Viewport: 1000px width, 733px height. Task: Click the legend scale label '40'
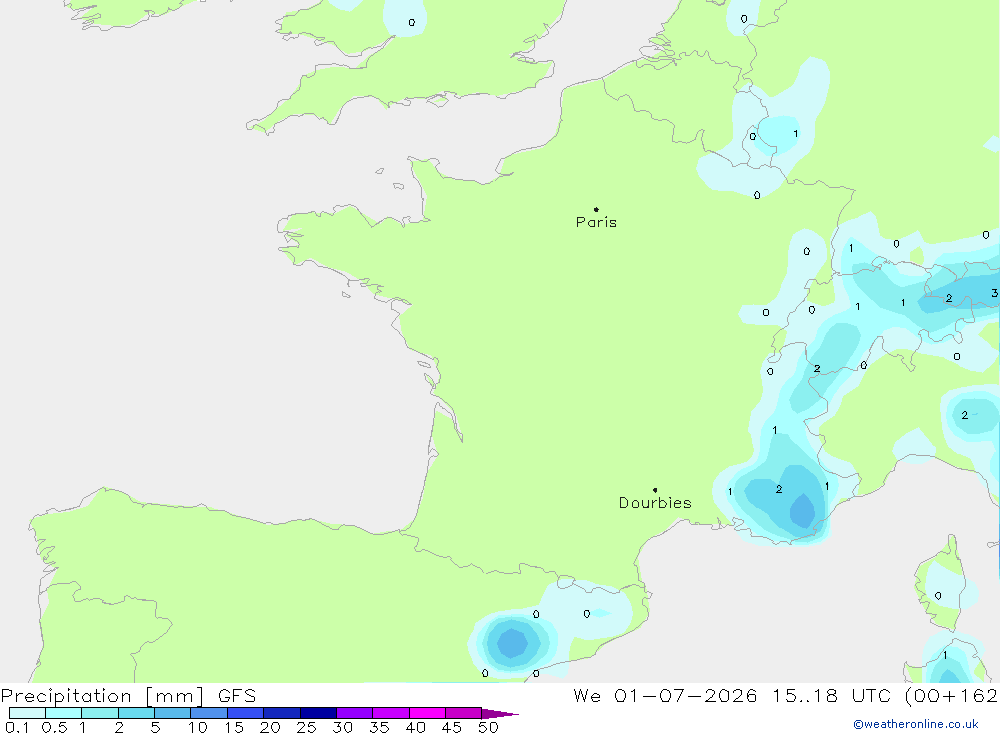click(x=416, y=727)
